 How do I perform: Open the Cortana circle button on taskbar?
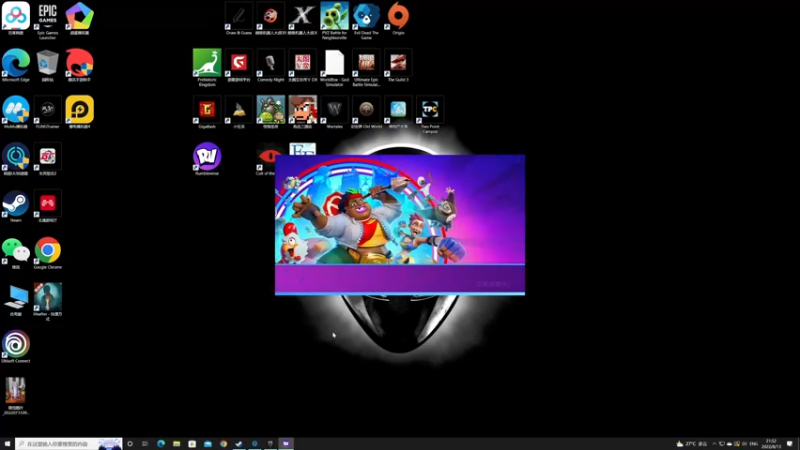130,443
